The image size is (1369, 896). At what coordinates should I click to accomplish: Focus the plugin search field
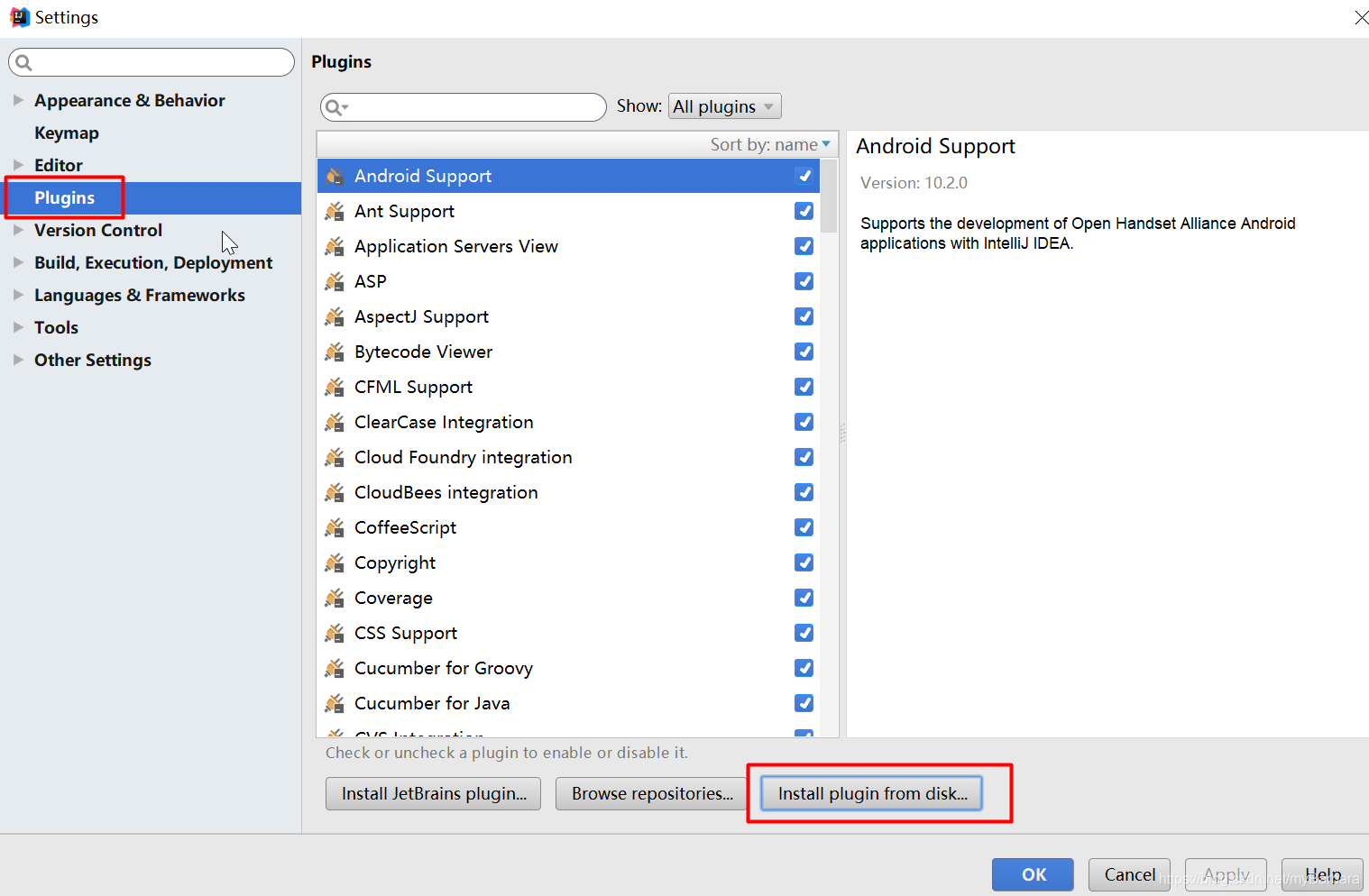[x=463, y=107]
